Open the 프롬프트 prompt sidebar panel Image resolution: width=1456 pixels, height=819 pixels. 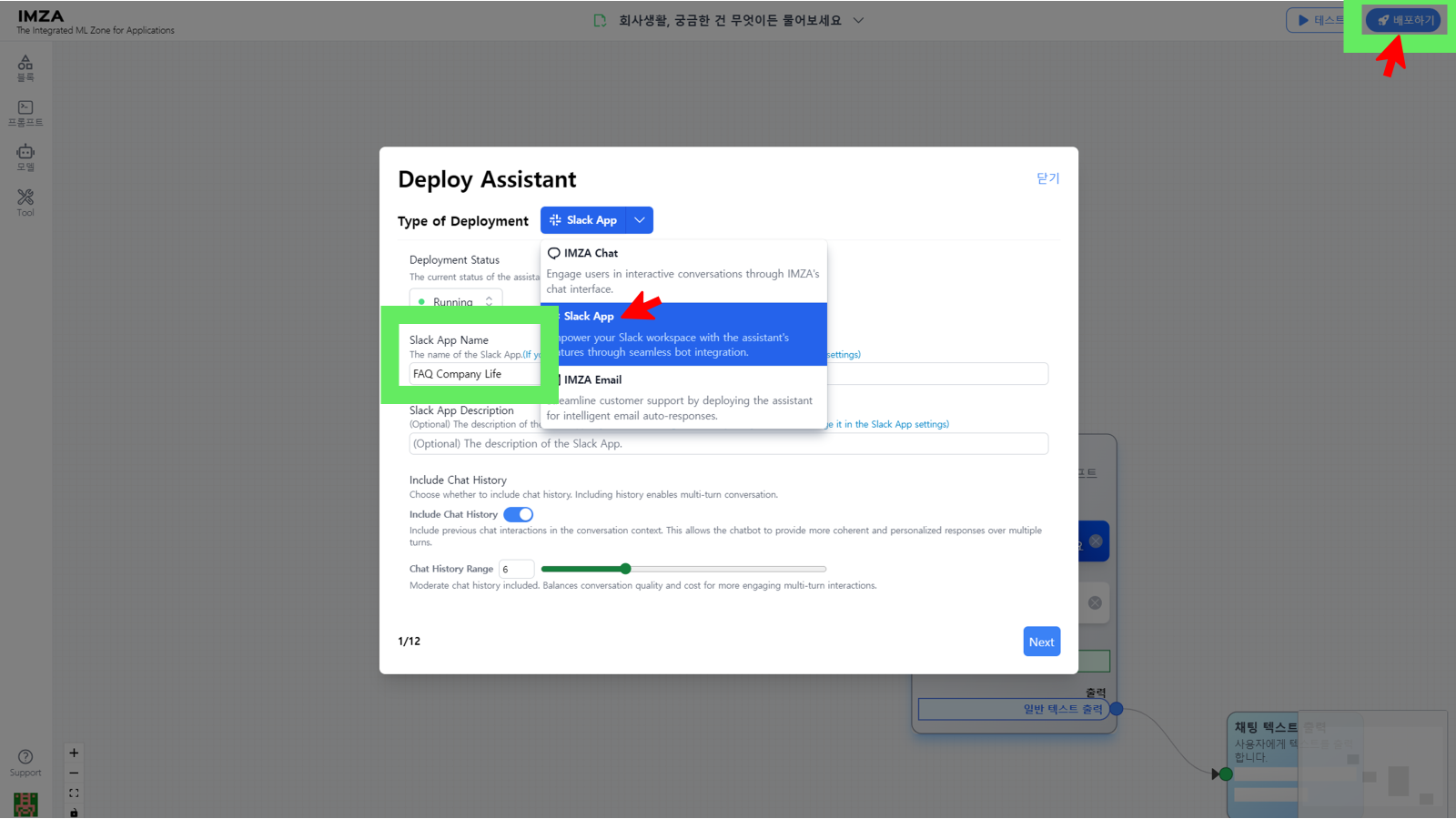25,114
